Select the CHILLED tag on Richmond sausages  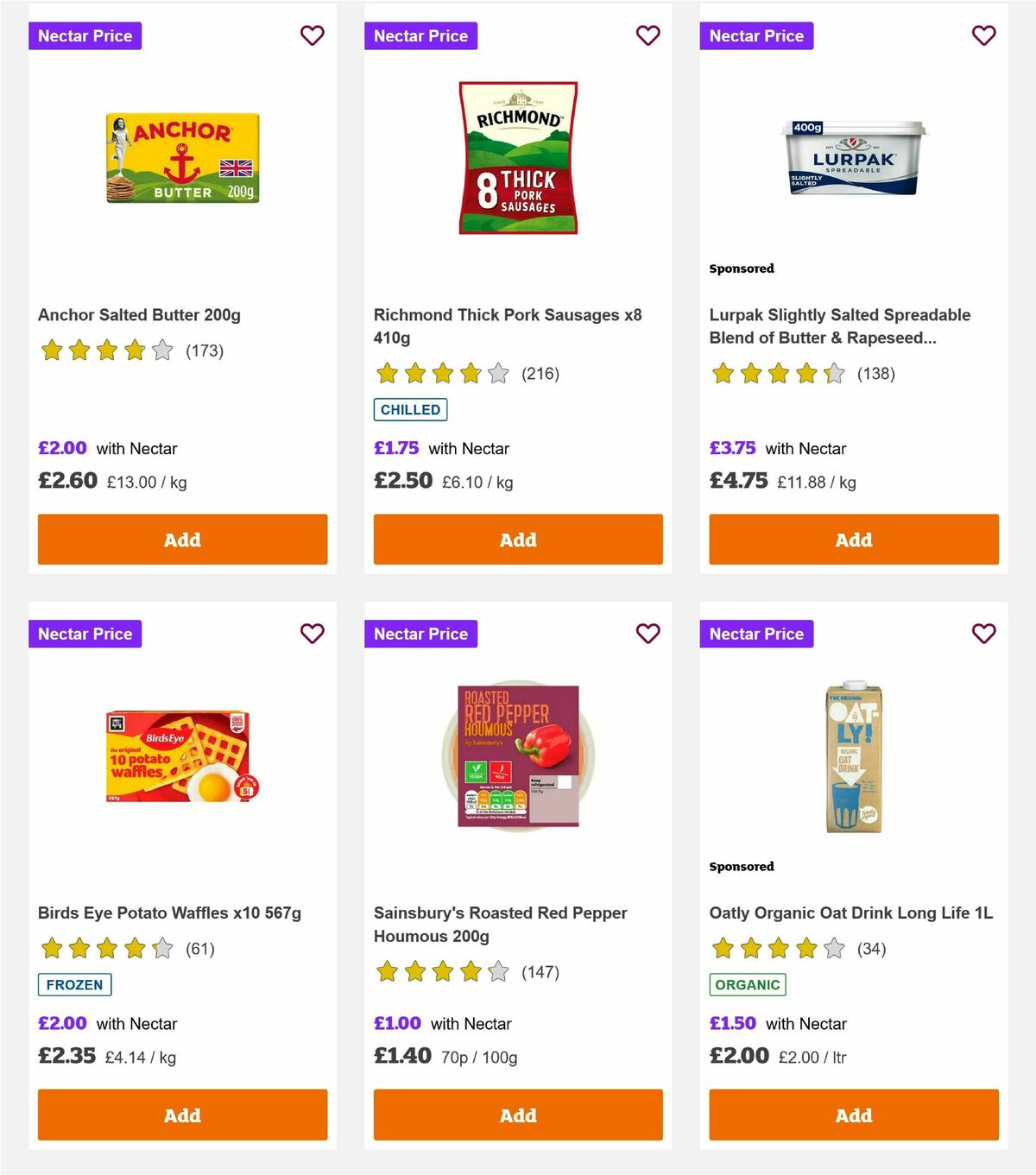(410, 409)
